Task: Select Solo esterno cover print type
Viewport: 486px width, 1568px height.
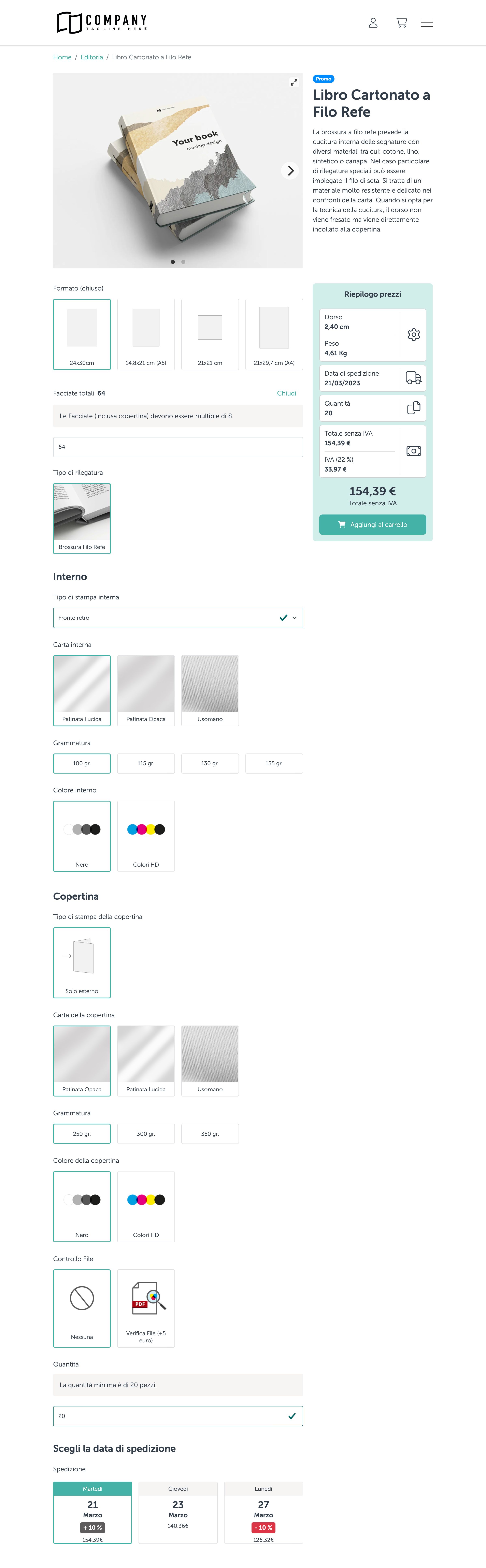Action: click(82, 963)
